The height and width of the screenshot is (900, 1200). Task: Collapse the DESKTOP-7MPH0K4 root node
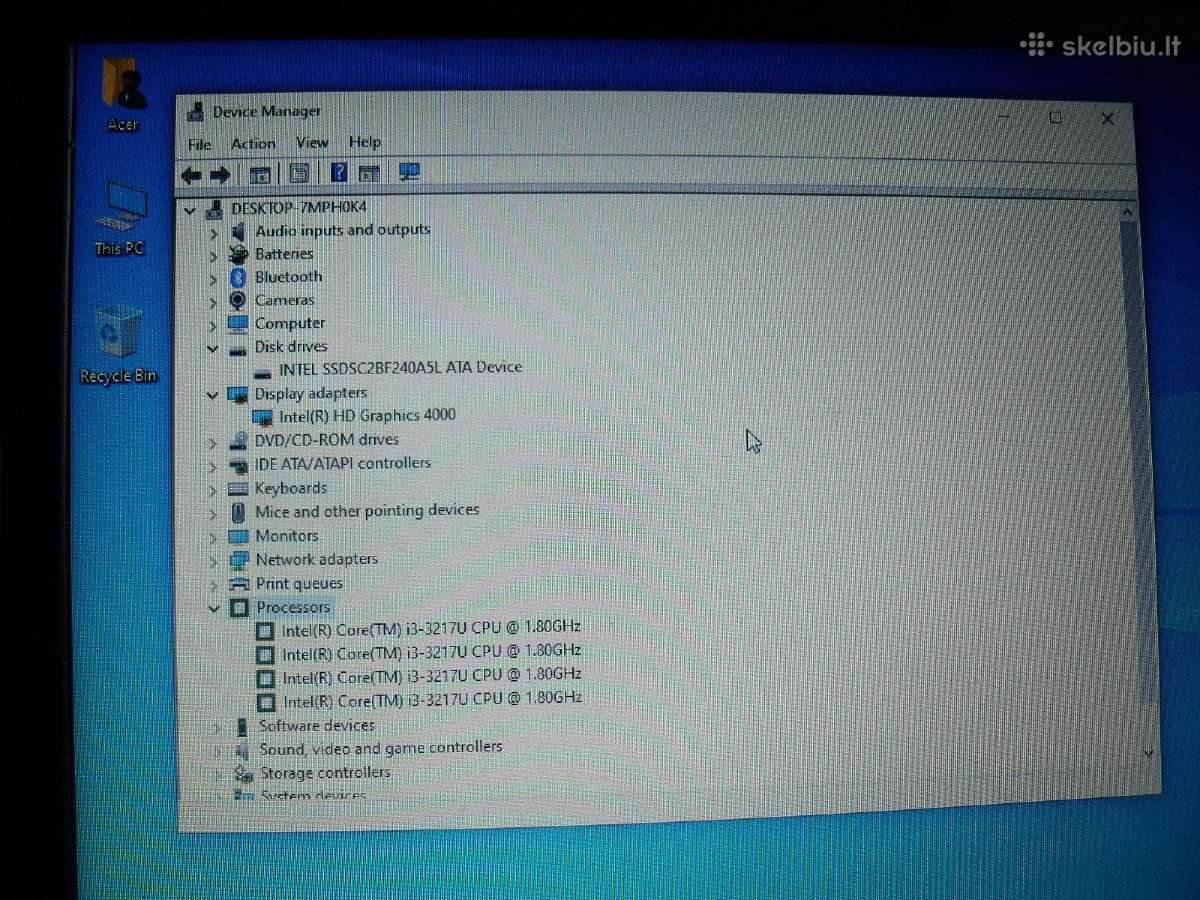point(190,210)
